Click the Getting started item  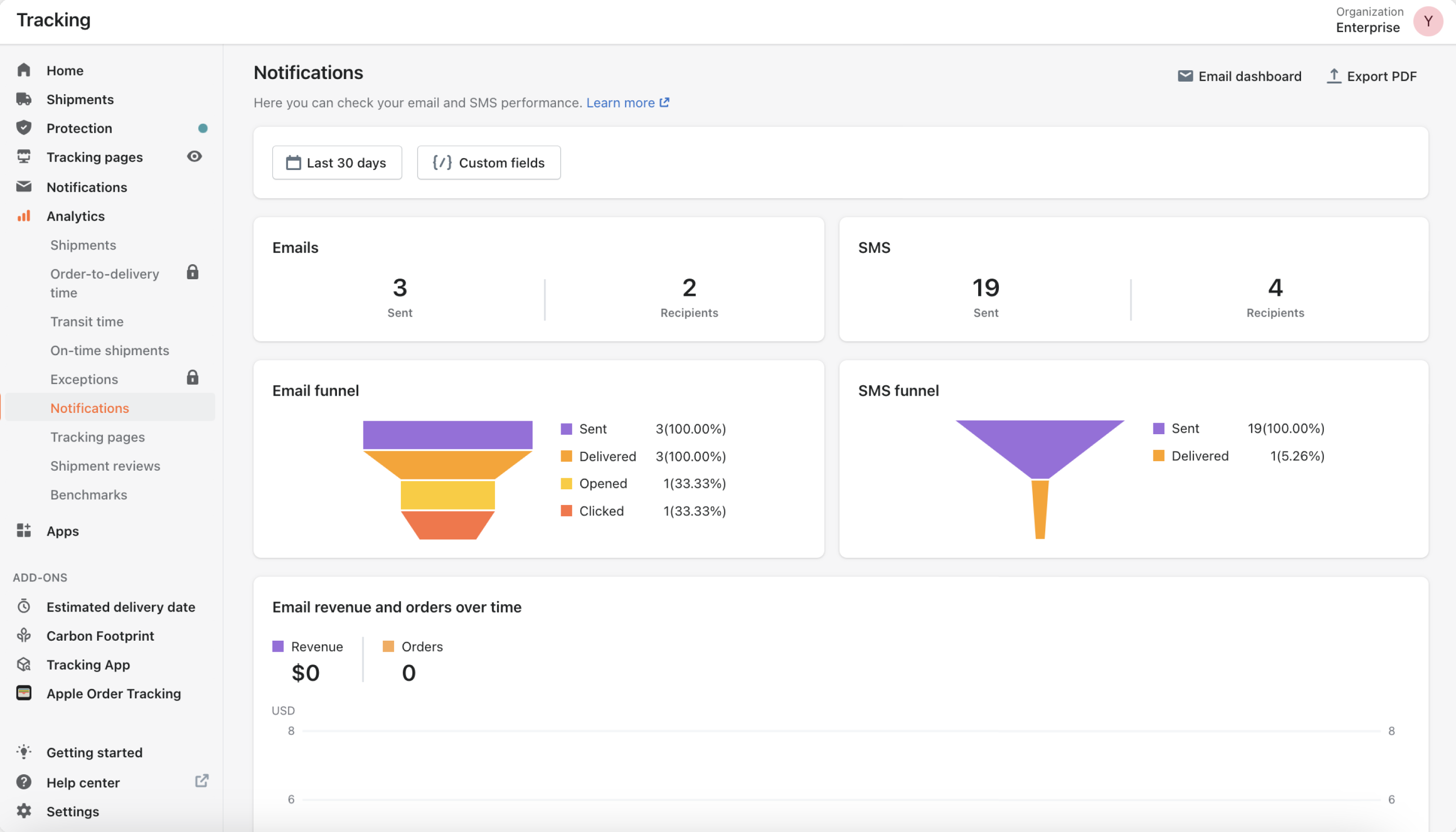point(94,752)
